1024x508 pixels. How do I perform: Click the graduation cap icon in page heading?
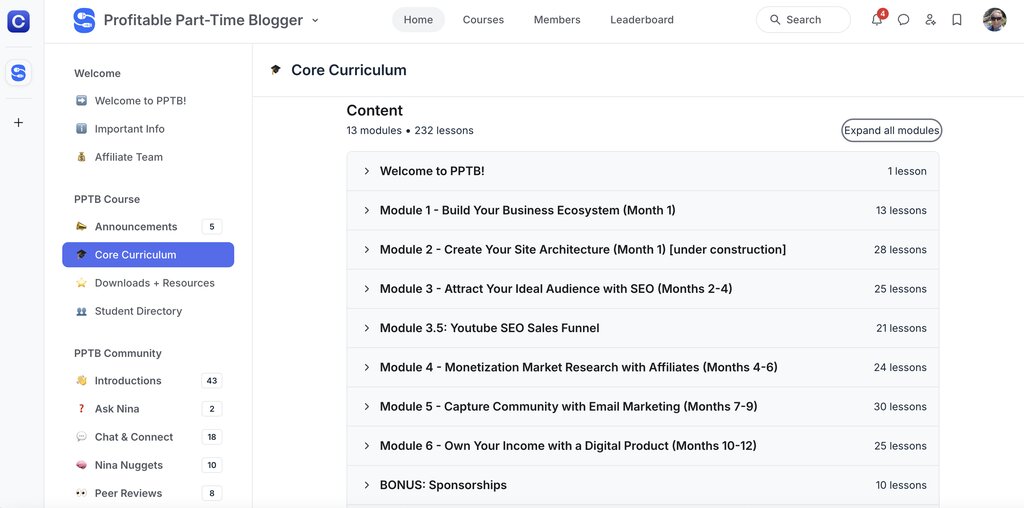pos(276,70)
